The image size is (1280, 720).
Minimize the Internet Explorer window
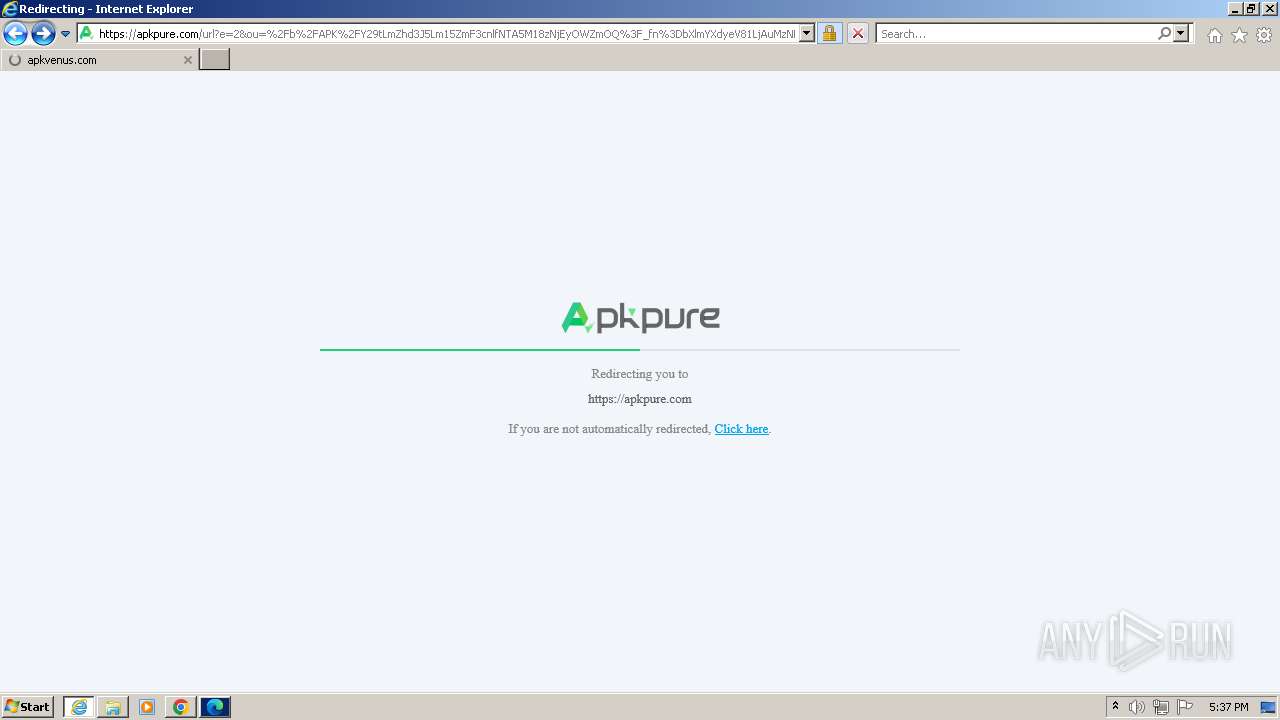tap(1236, 8)
